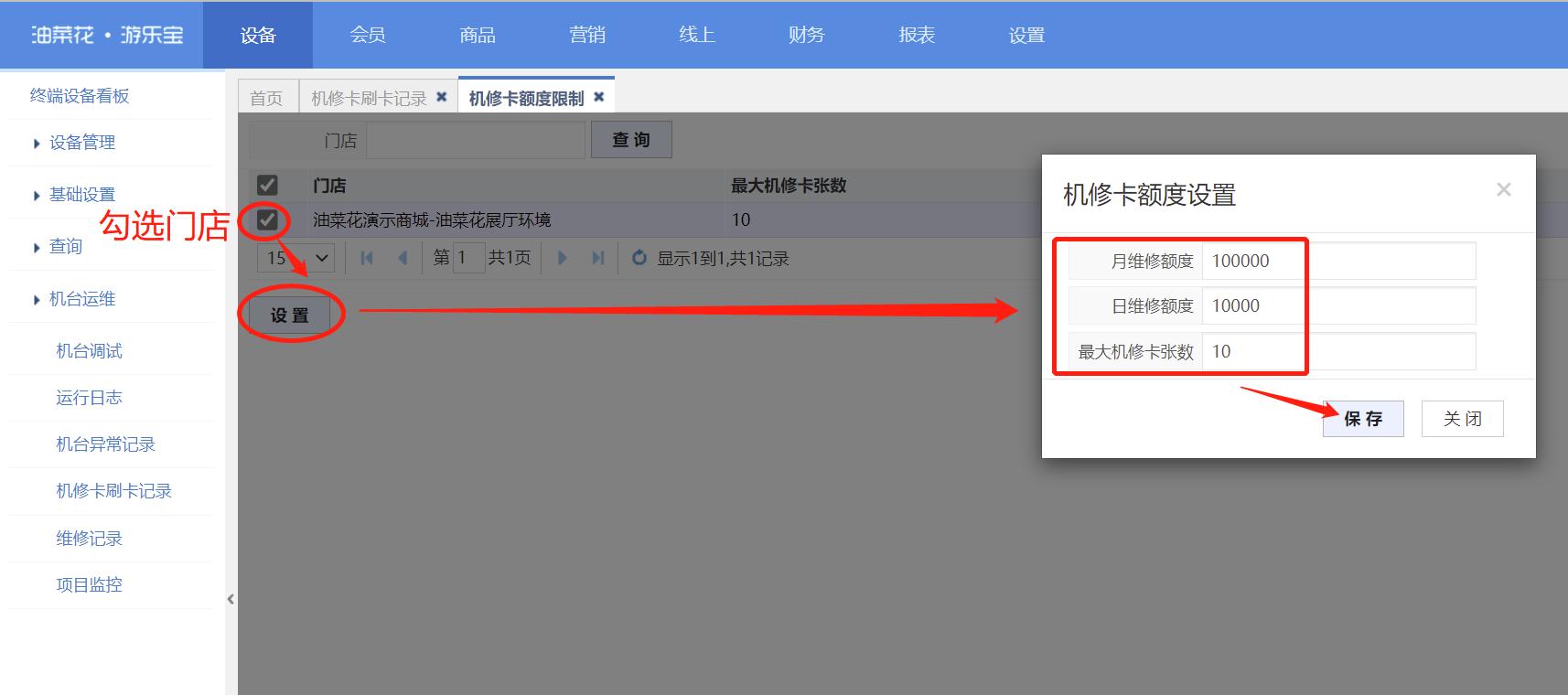Switch to the 机修卡刷卡记录 tab

pyautogui.click(x=369, y=98)
